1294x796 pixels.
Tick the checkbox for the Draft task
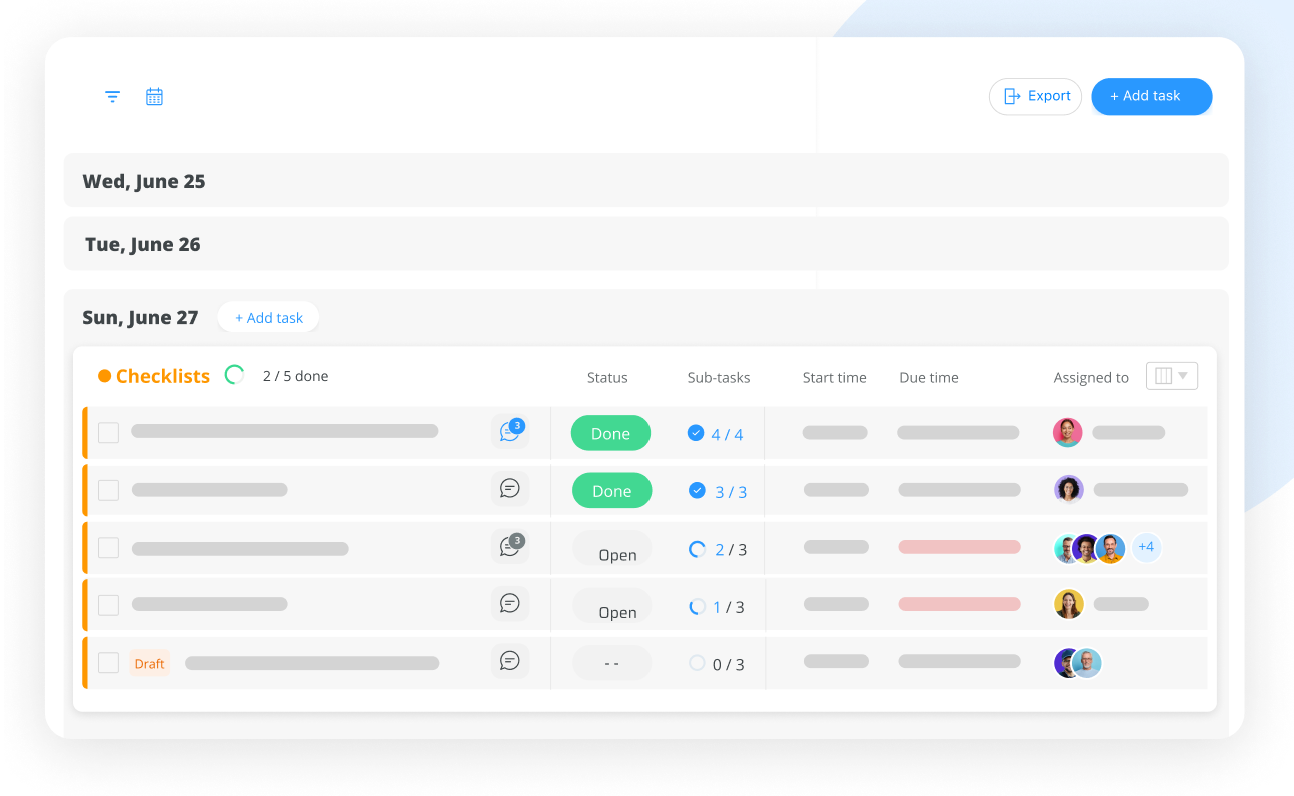pyautogui.click(x=108, y=663)
